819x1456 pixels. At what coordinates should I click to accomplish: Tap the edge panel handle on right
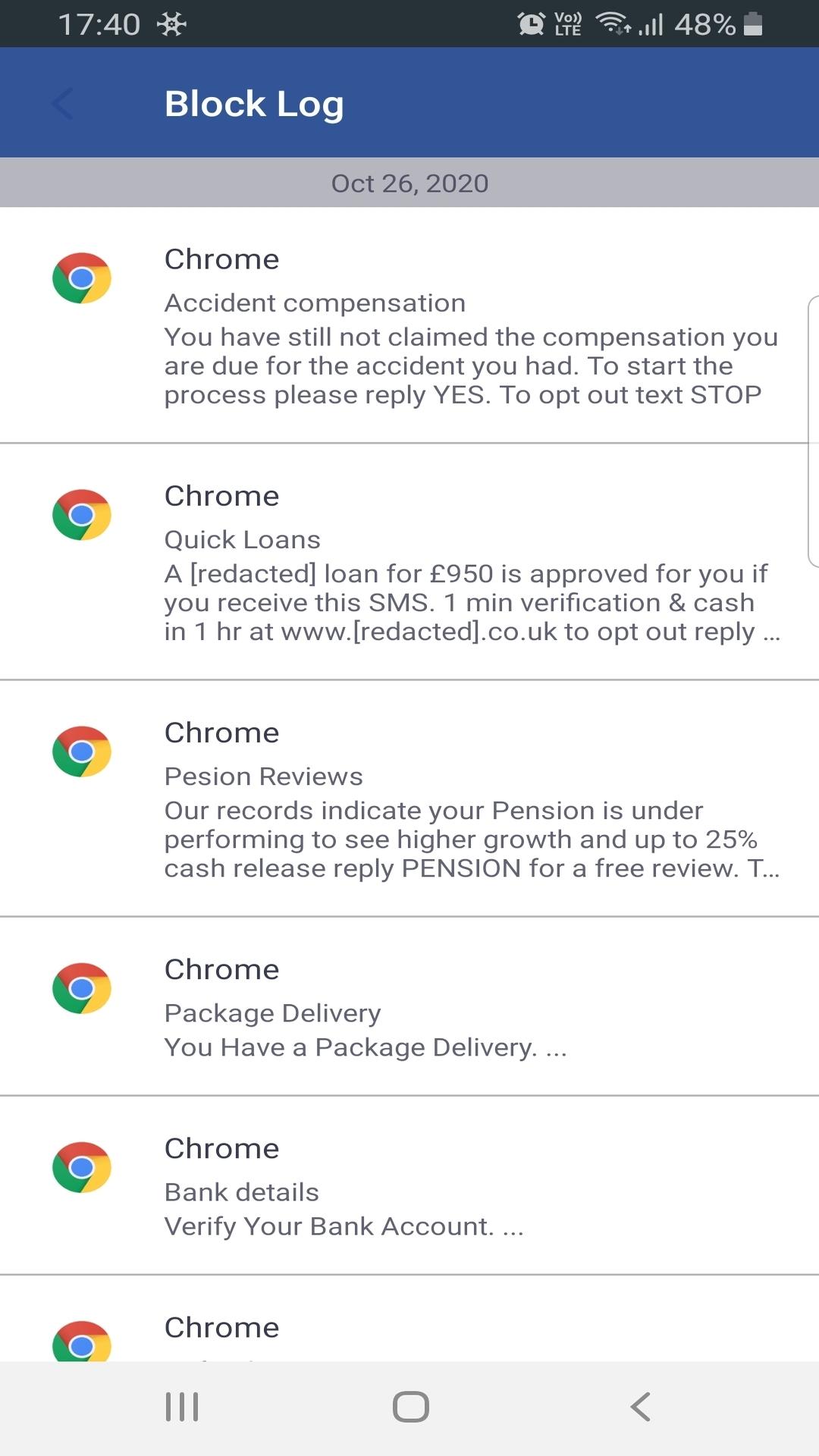(813, 431)
